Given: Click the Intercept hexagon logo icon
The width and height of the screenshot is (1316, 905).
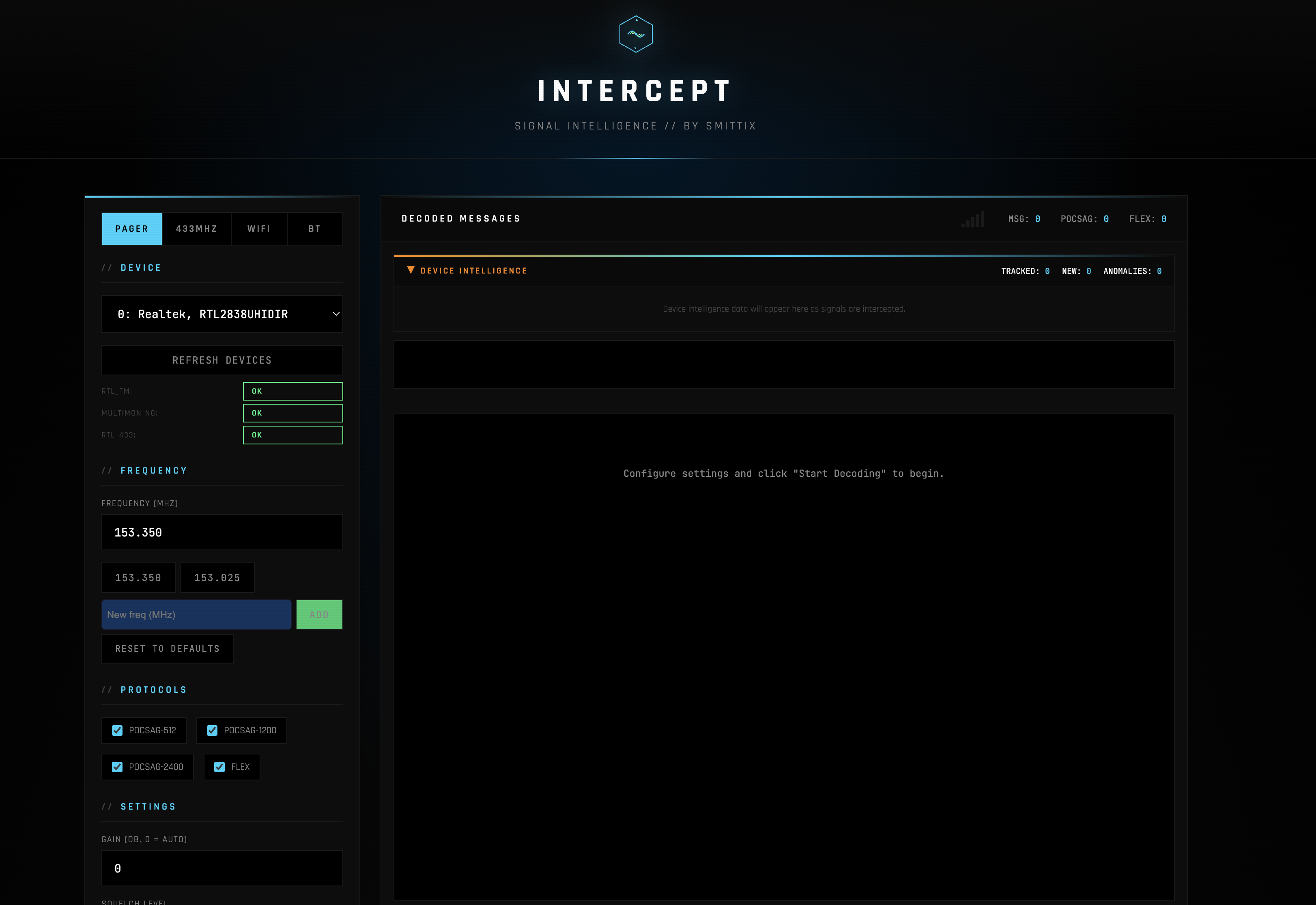Looking at the screenshot, I should click(x=635, y=34).
